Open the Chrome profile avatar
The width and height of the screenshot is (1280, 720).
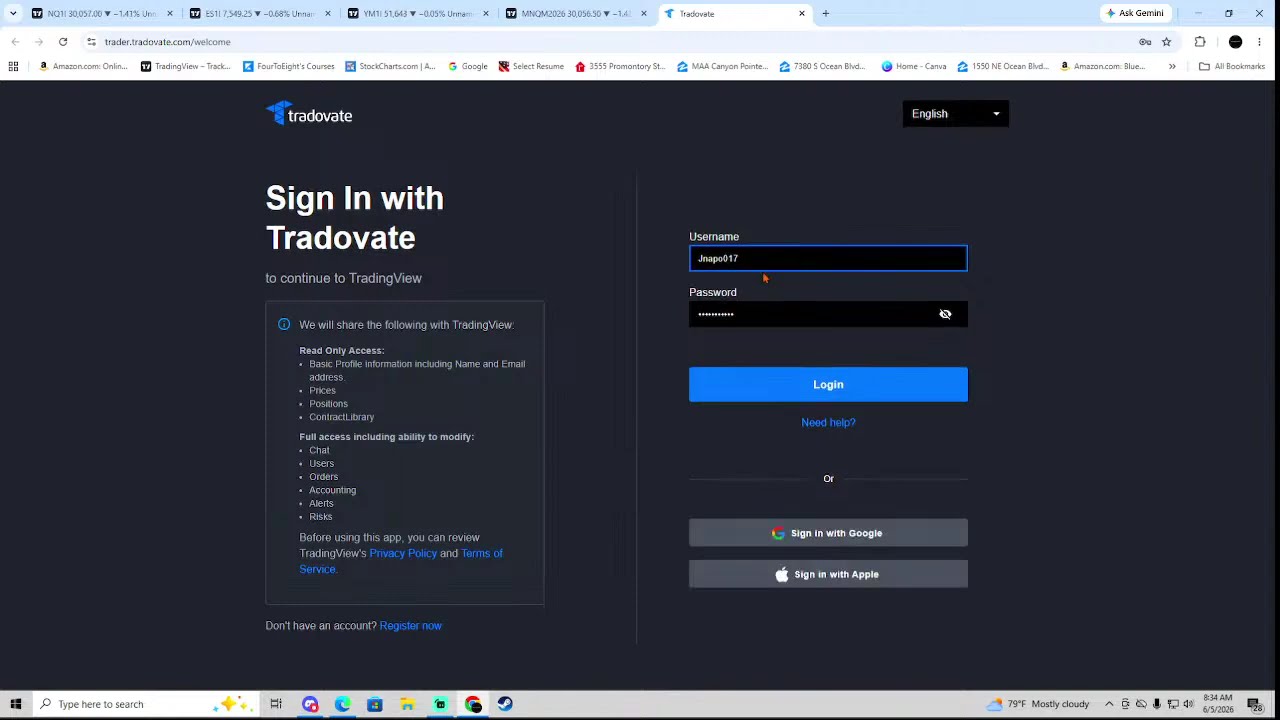pos(1235,42)
